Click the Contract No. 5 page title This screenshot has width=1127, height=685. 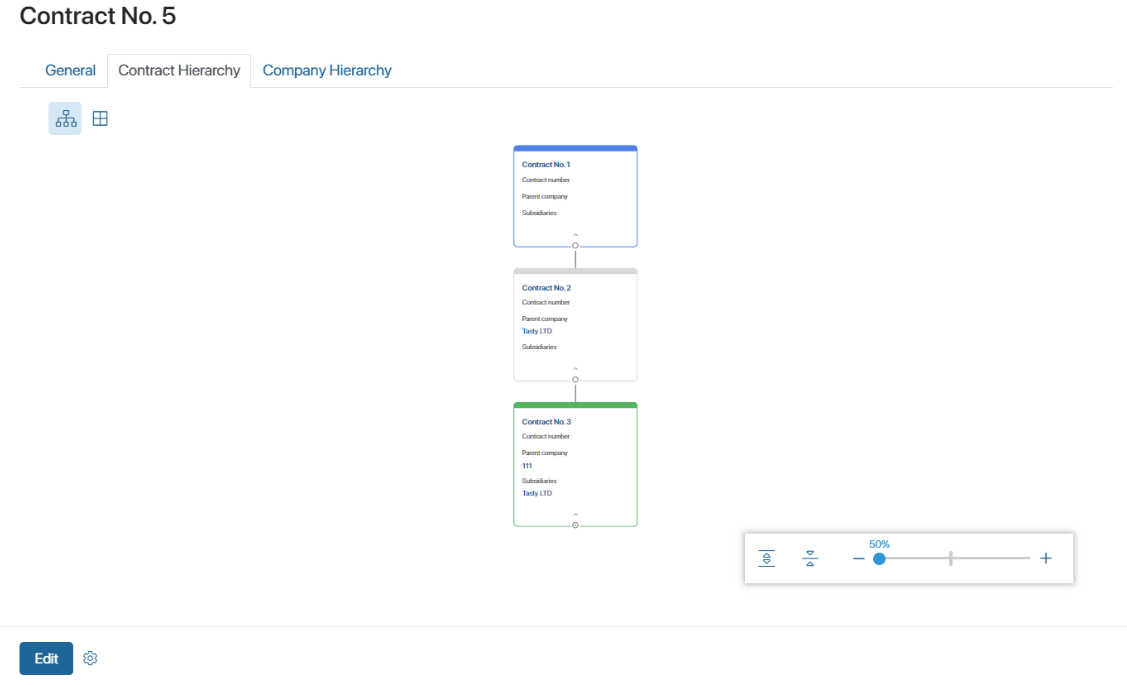98,16
